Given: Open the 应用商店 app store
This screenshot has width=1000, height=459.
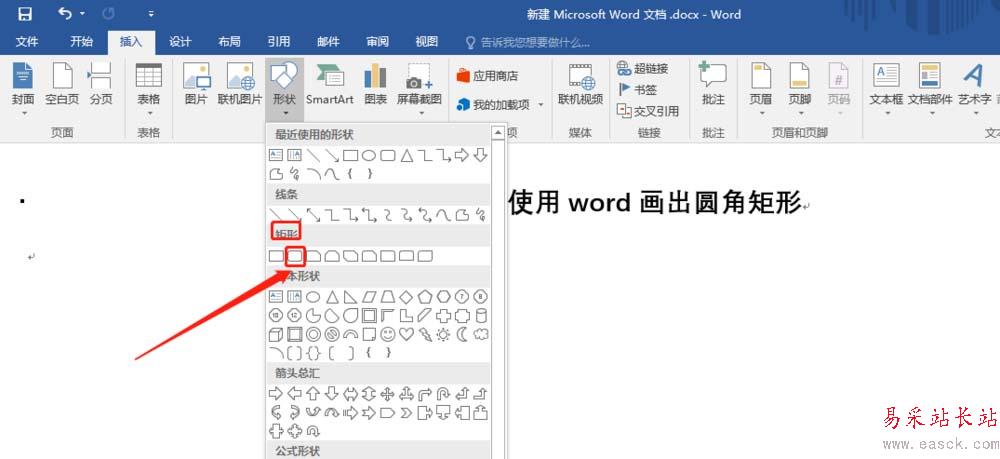Looking at the screenshot, I should (x=487, y=76).
